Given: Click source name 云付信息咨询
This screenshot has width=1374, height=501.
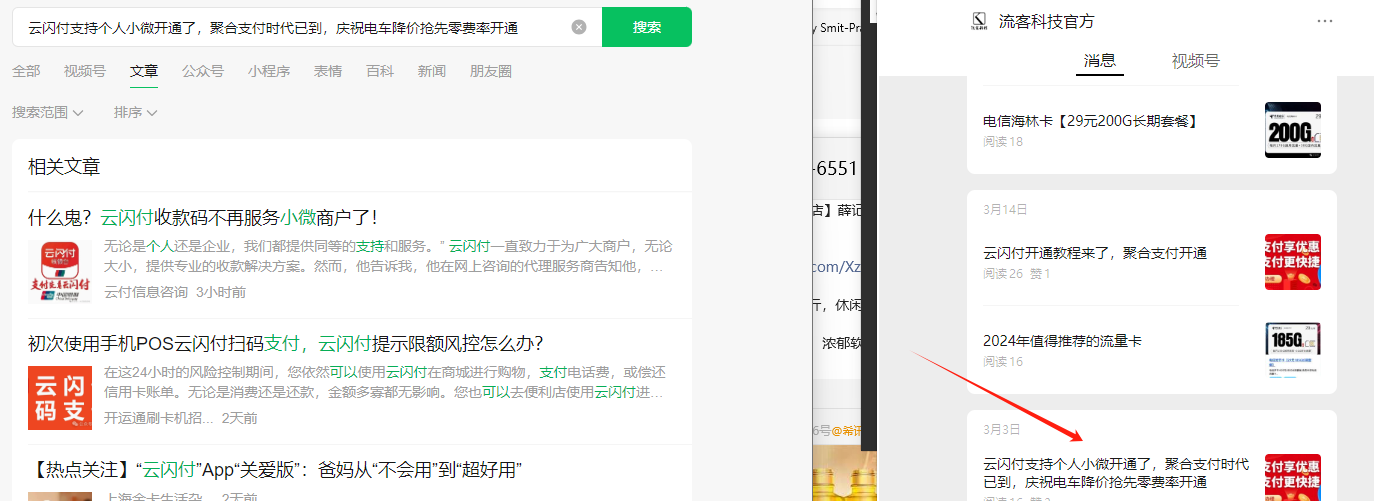Looking at the screenshot, I should [146, 292].
